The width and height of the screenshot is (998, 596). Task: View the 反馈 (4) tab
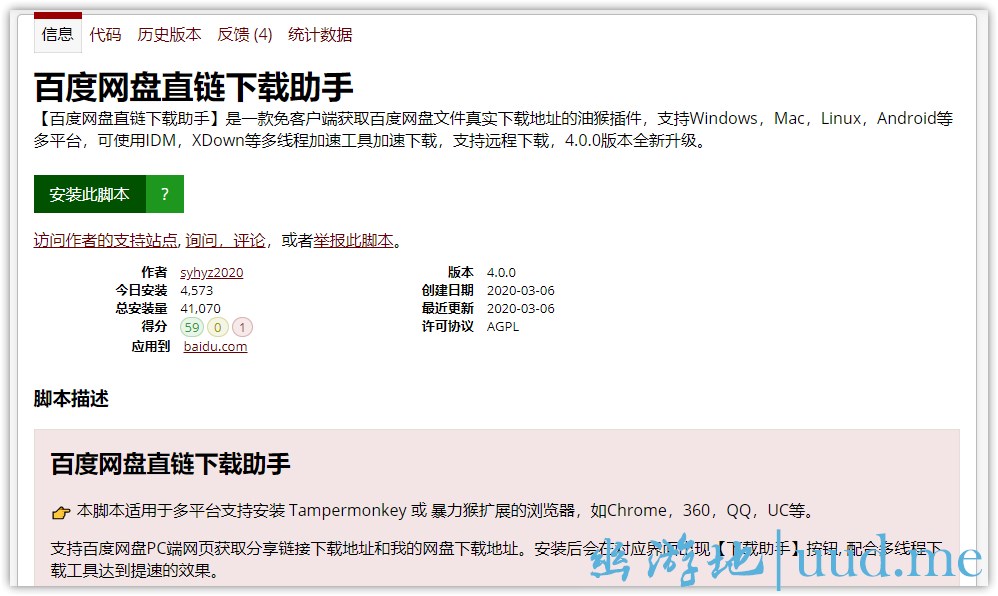pos(245,35)
